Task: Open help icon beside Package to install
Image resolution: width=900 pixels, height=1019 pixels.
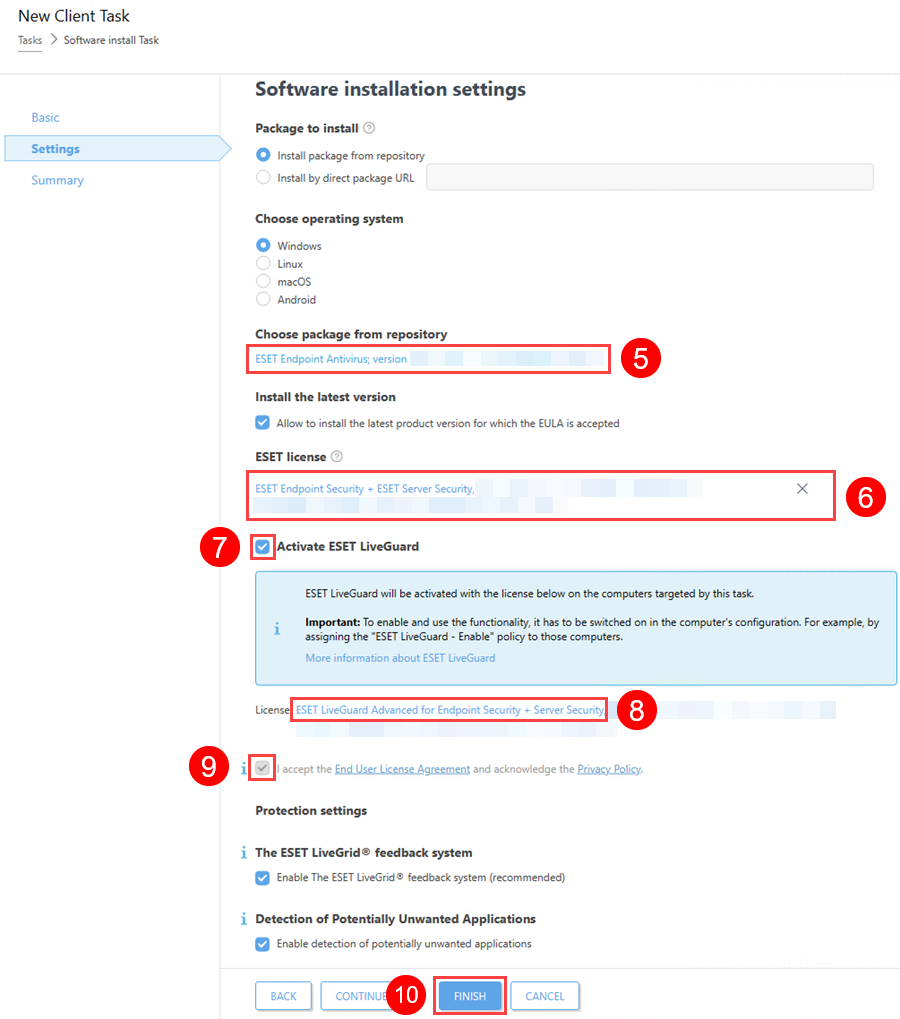Action: [x=369, y=128]
